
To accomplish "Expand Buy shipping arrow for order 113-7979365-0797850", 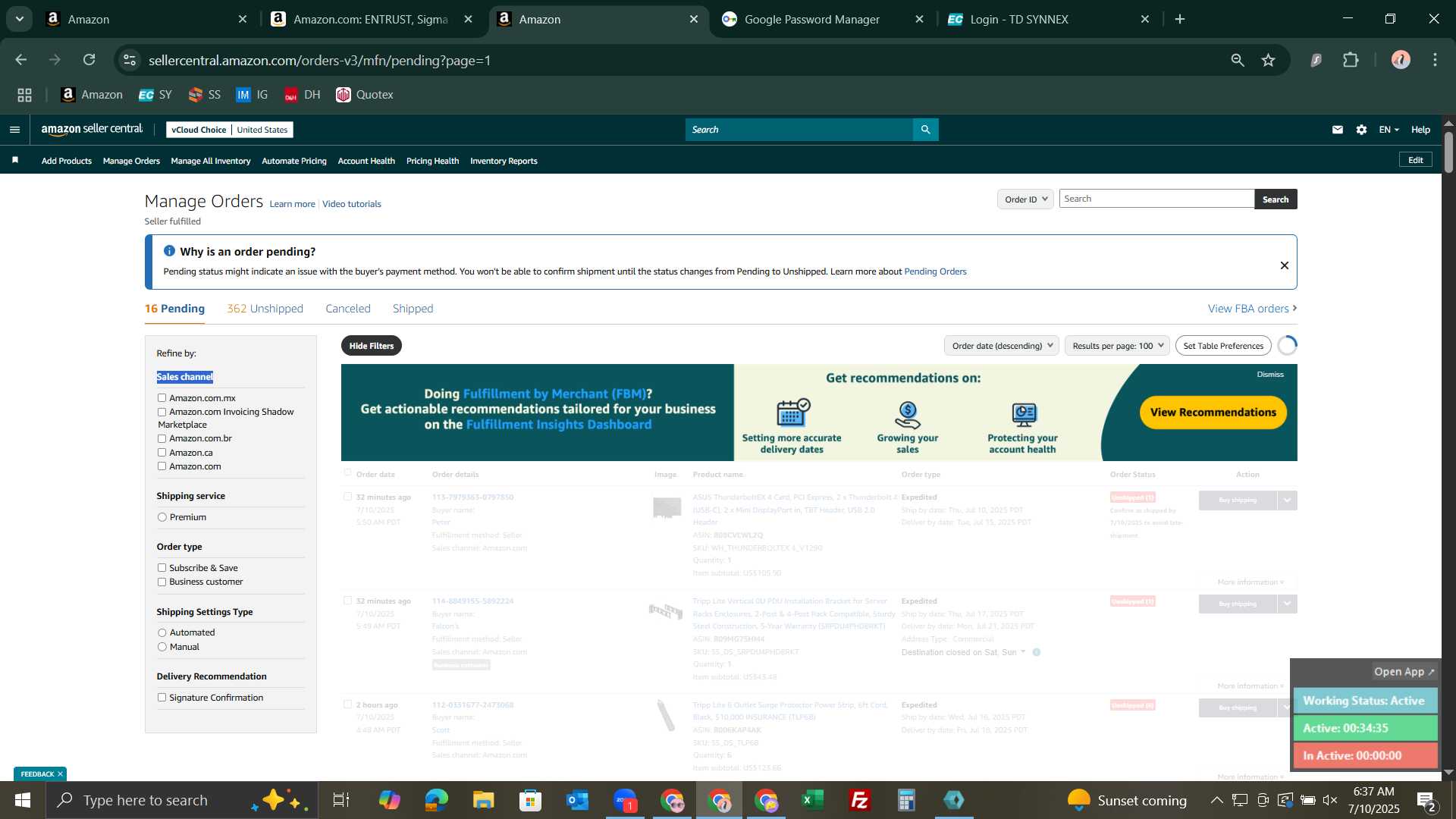I will [x=1287, y=500].
